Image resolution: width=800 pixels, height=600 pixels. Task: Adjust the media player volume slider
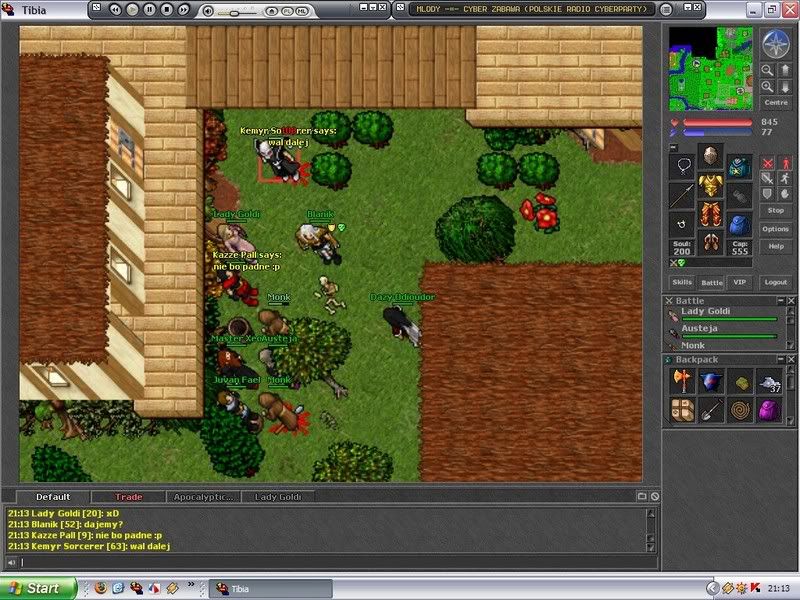234,12
